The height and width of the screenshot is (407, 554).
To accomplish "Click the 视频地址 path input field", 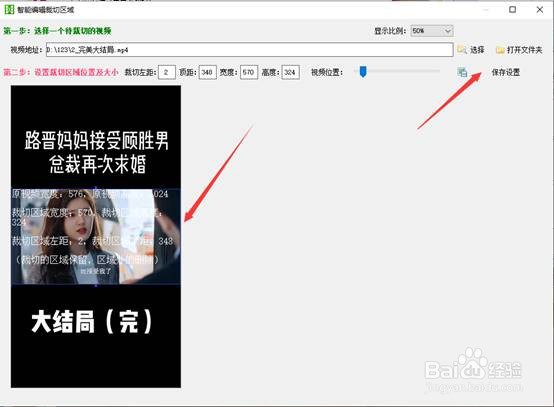I will 249,50.
